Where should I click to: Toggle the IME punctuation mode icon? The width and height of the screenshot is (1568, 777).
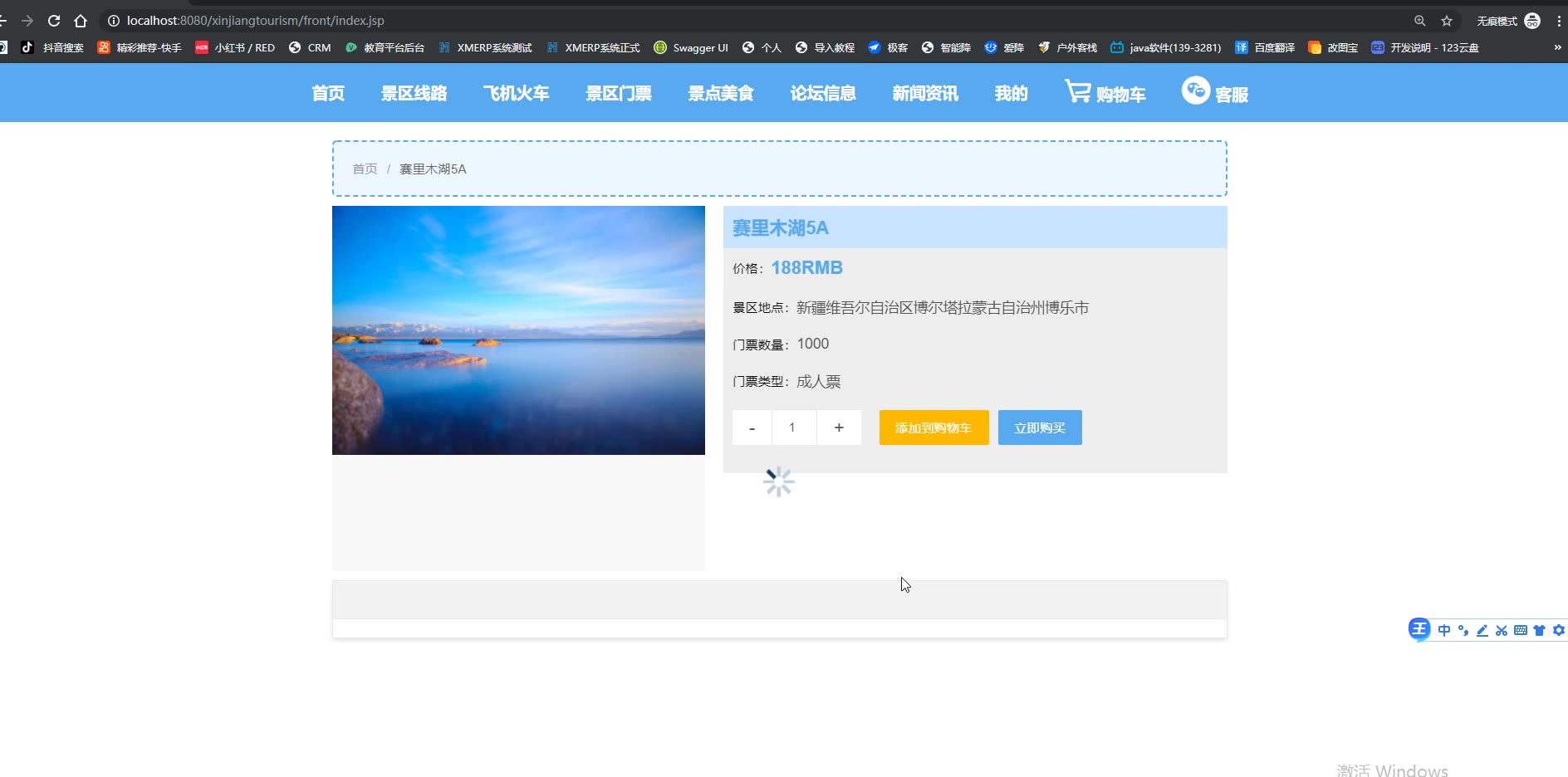[1463, 631]
